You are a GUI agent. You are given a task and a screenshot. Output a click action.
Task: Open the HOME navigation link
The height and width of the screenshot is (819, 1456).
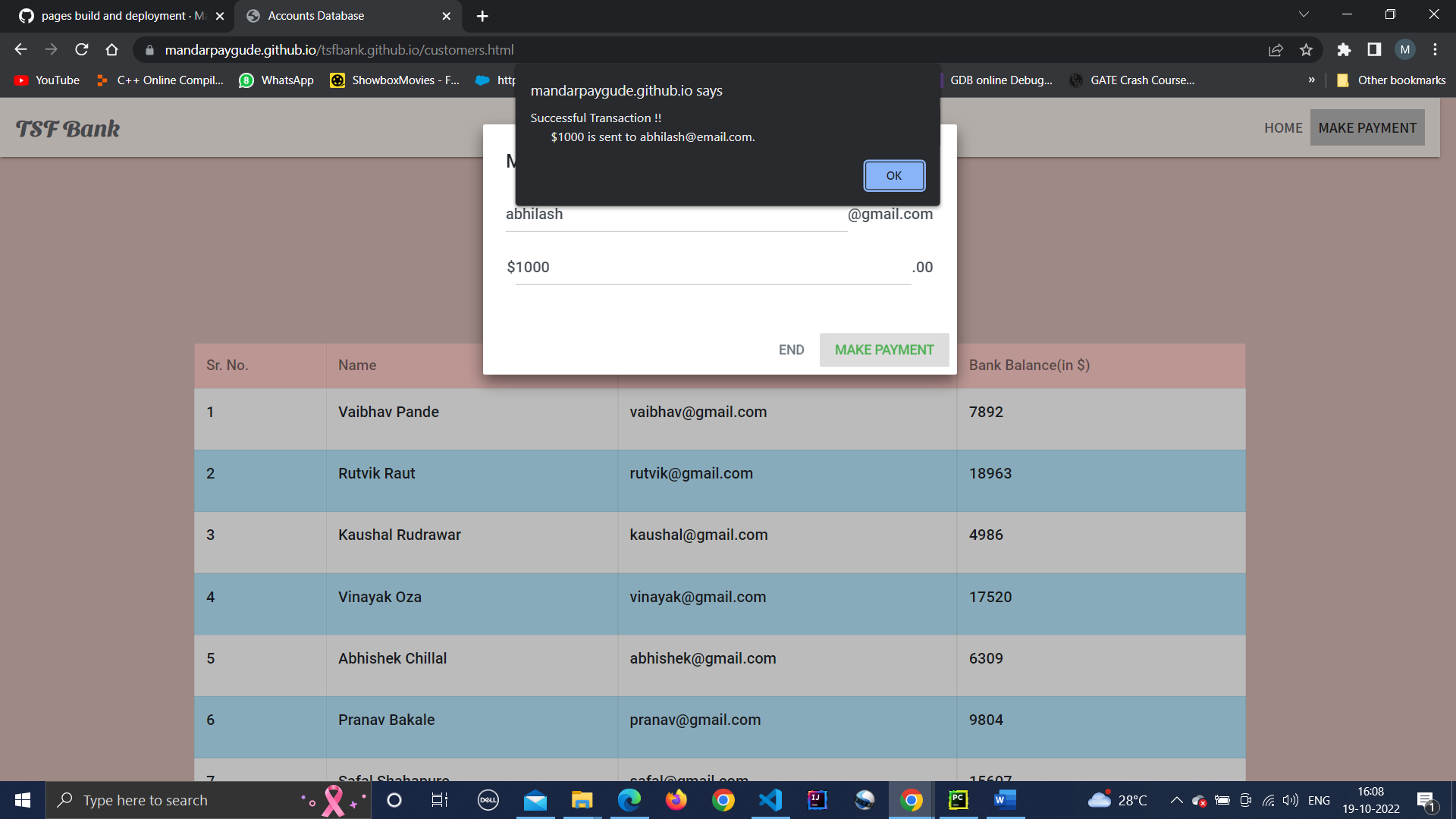[x=1283, y=128]
